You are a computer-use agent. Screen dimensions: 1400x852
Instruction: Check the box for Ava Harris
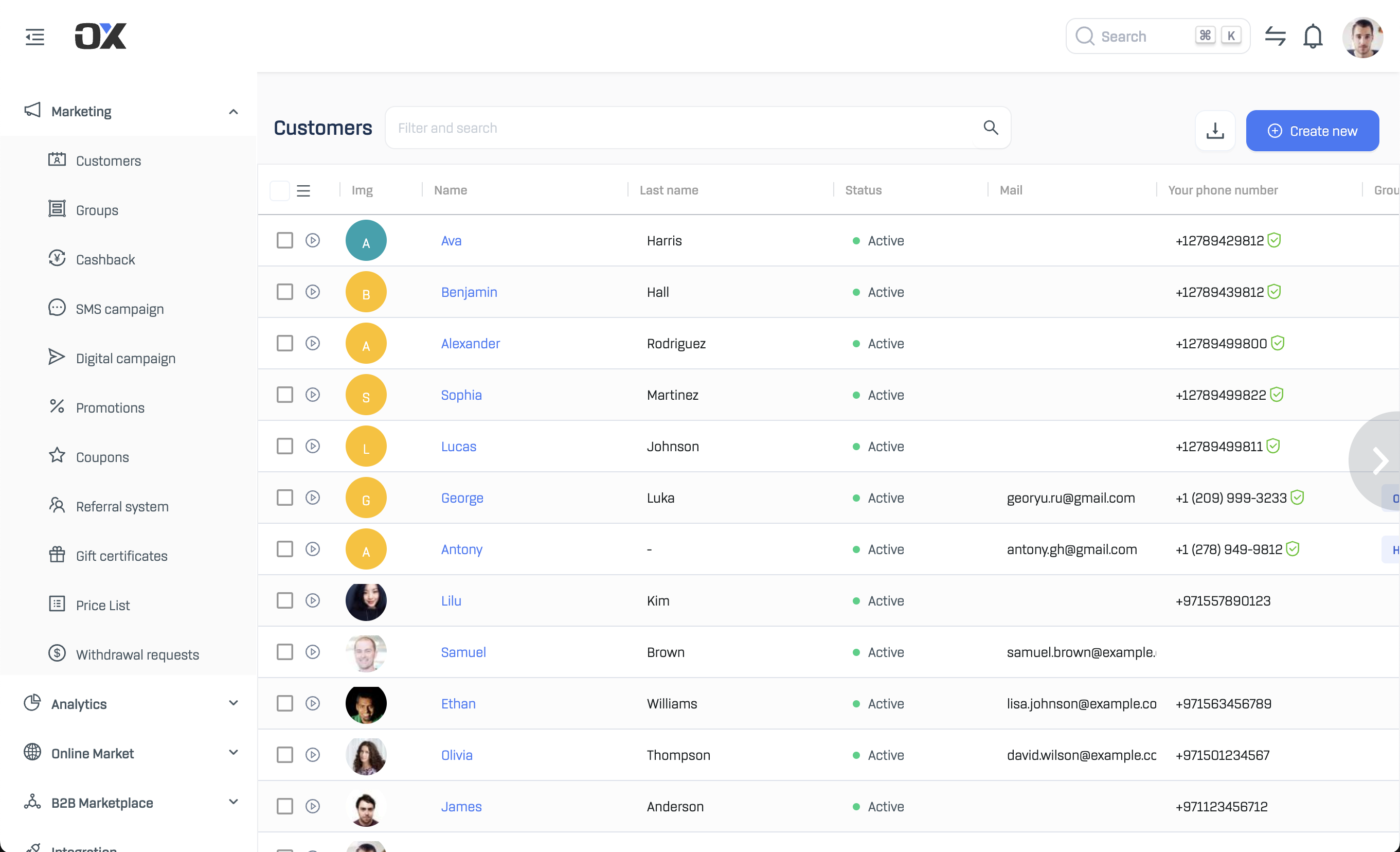[x=284, y=240]
